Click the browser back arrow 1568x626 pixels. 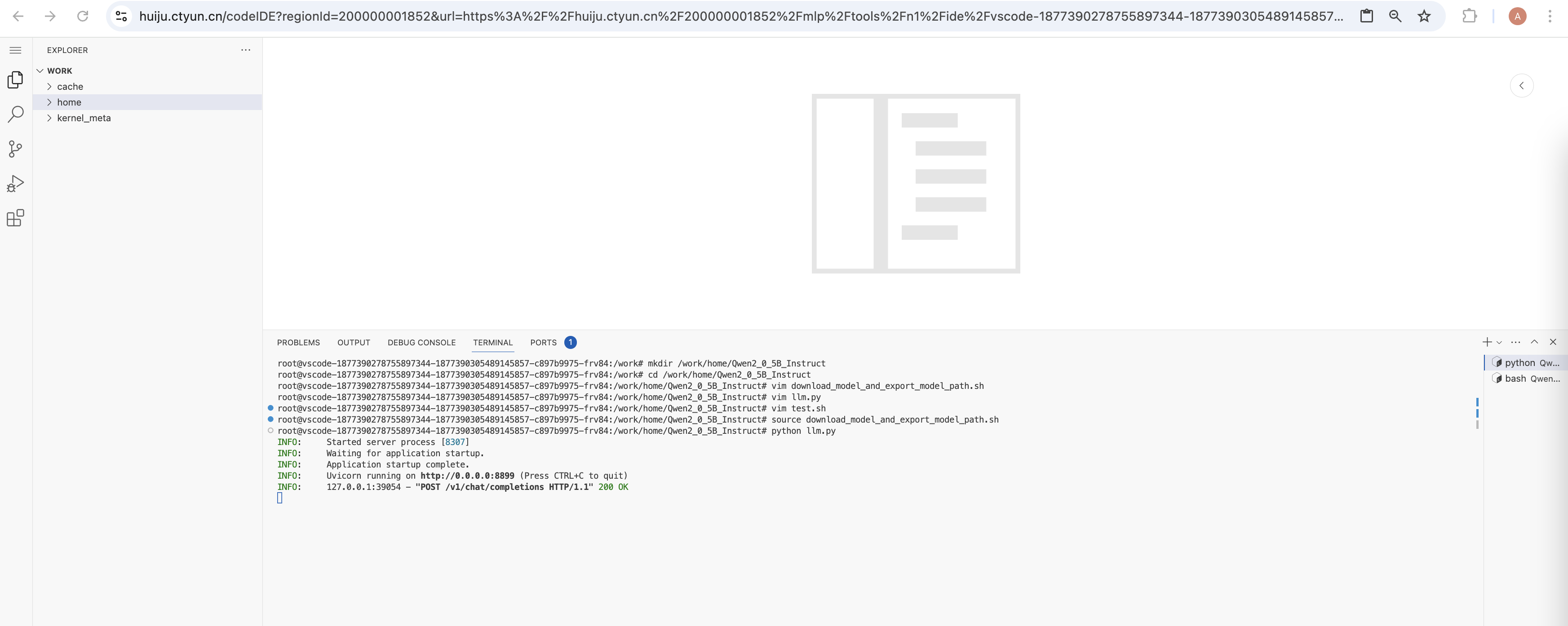point(18,17)
